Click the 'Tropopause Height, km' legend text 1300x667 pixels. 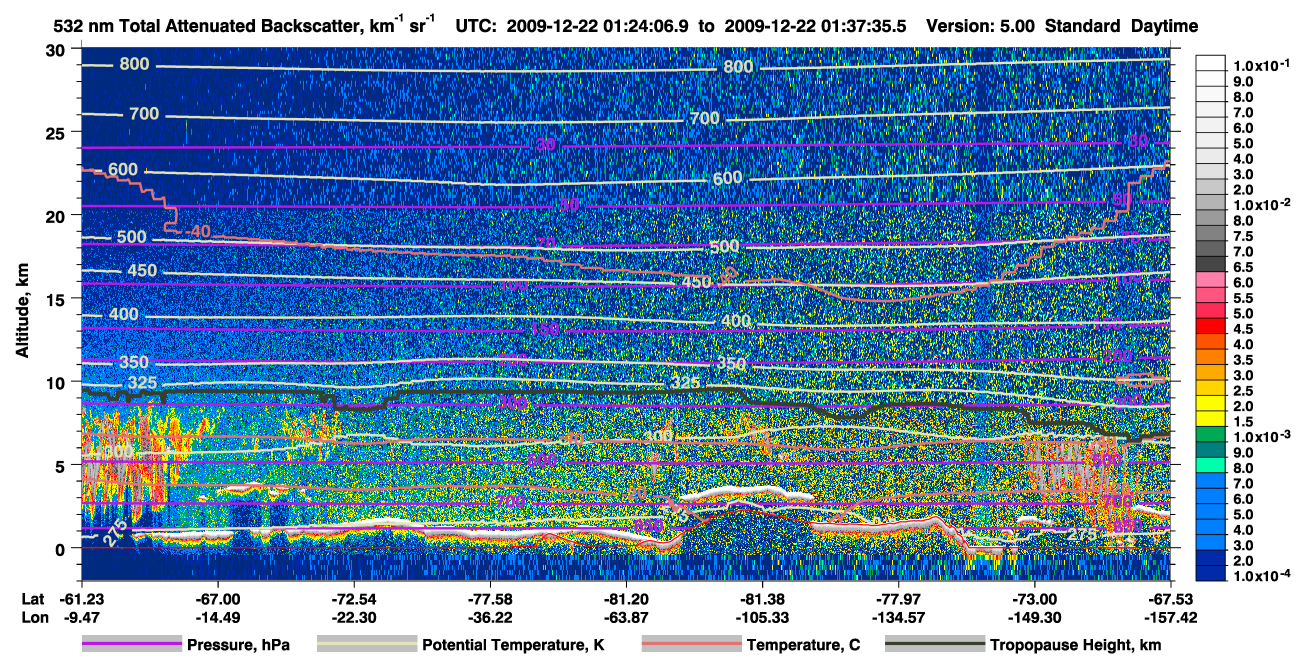(1076, 645)
